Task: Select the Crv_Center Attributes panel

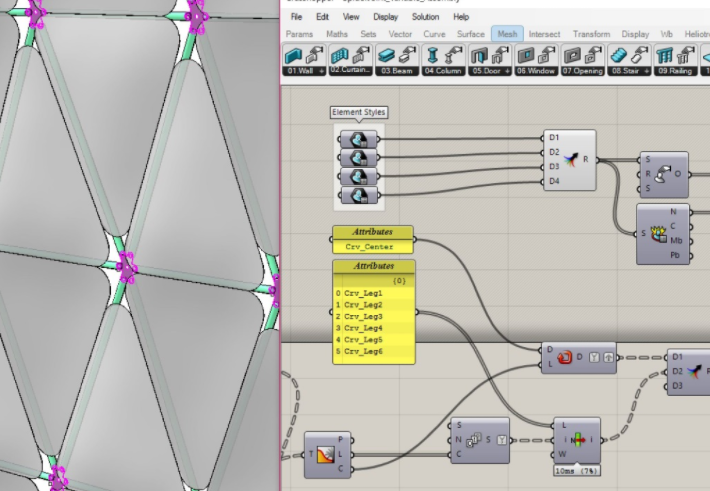Action: coord(373,240)
